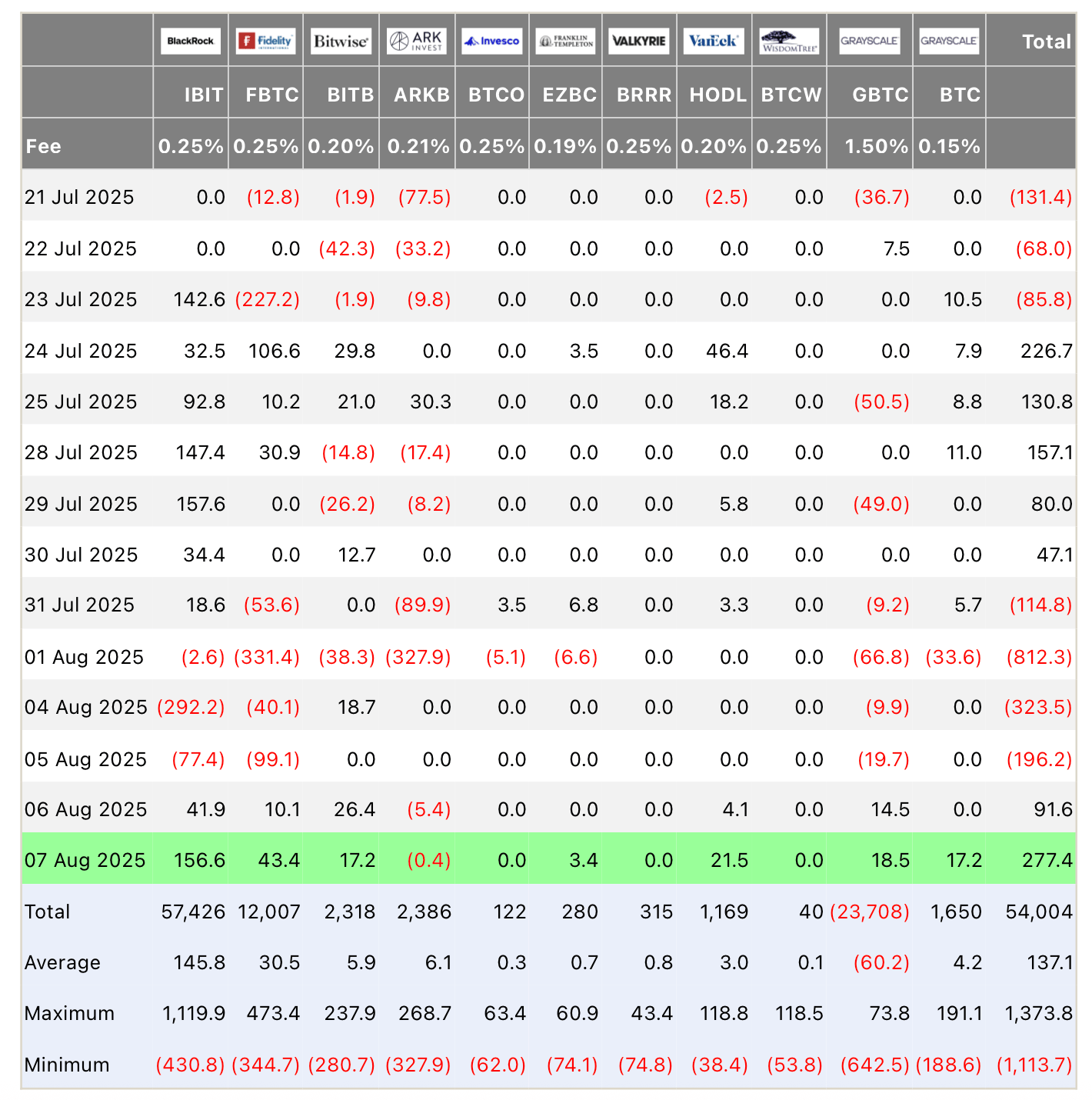Click the Maximum row label
Image resolution: width=1092 pixels, height=1100 pixels.
69,1013
